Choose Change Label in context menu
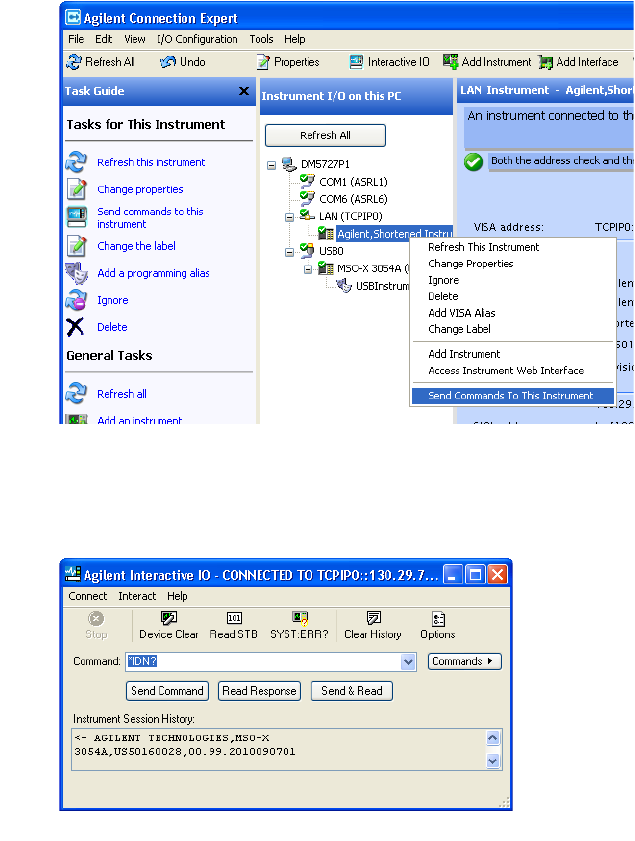635x841 pixels. click(513, 329)
